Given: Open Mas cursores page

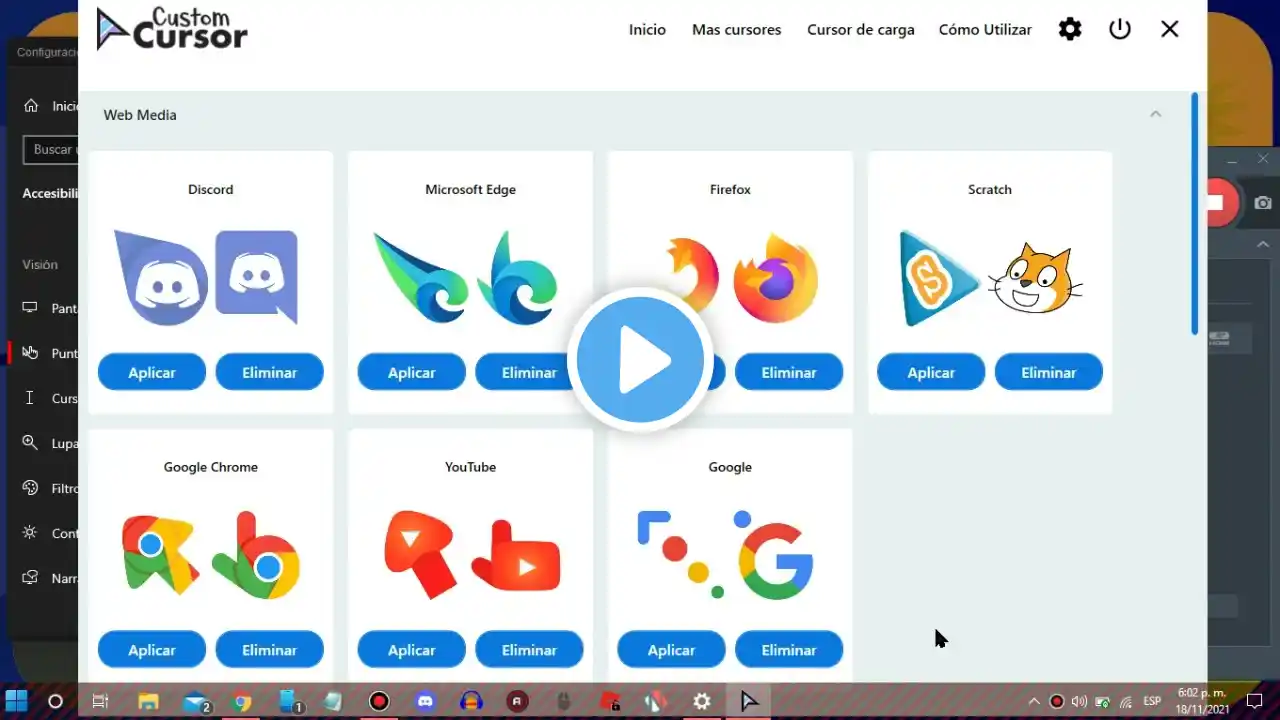Looking at the screenshot, I should tap(737, 29).
